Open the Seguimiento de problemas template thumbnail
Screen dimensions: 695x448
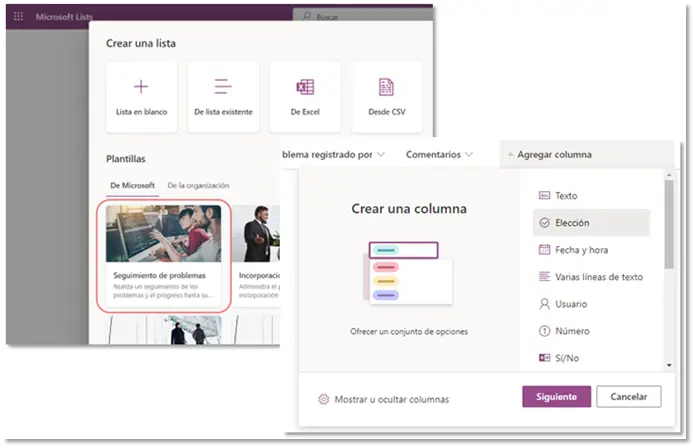(x=164, y=234)
